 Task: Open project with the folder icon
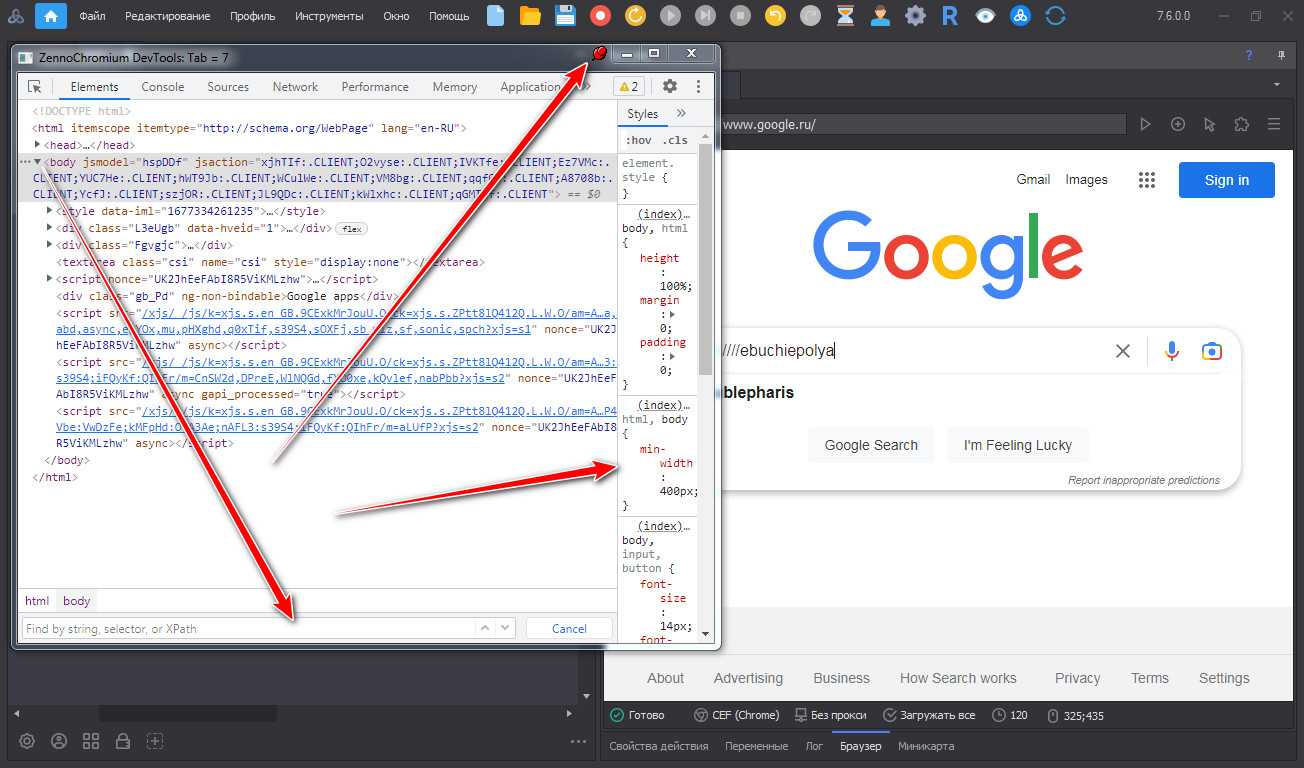click(530, 16)
